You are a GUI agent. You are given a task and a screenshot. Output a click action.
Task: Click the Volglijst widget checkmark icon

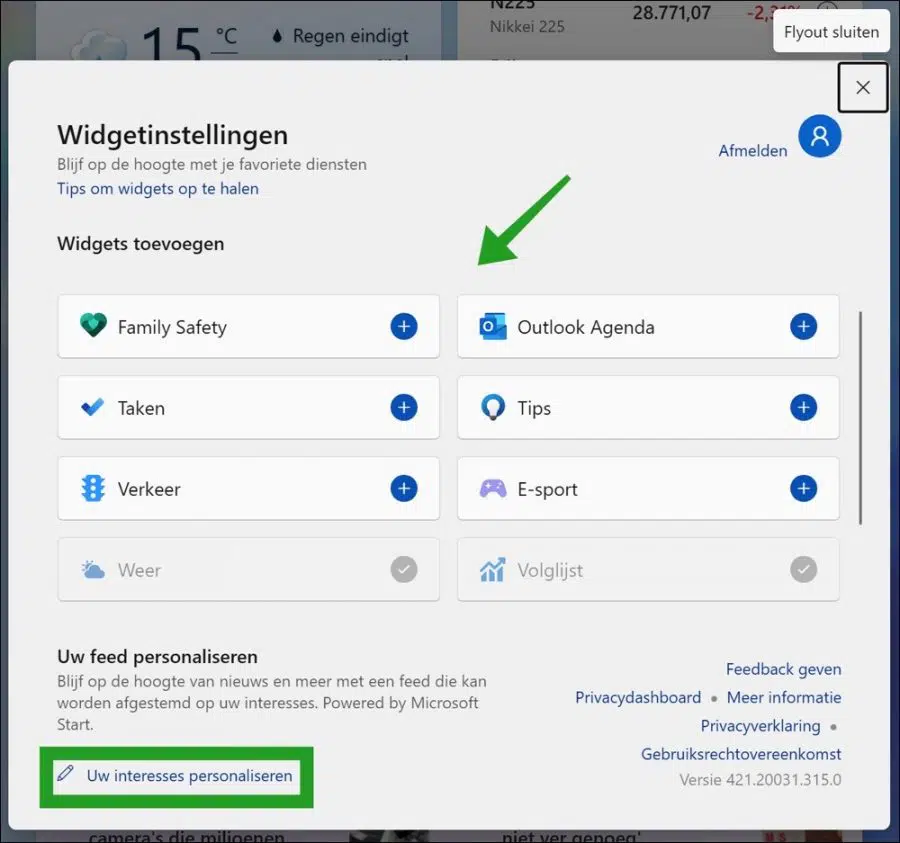[x=803, y=569]
